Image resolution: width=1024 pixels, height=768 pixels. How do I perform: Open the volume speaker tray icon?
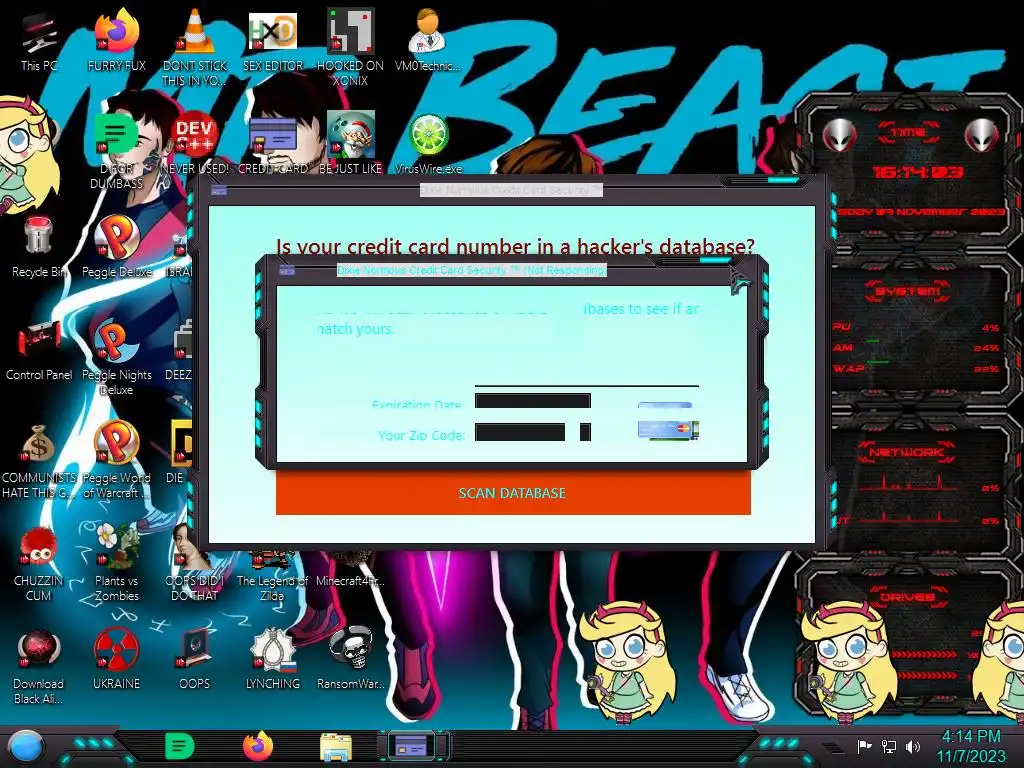tap(913, 746)
